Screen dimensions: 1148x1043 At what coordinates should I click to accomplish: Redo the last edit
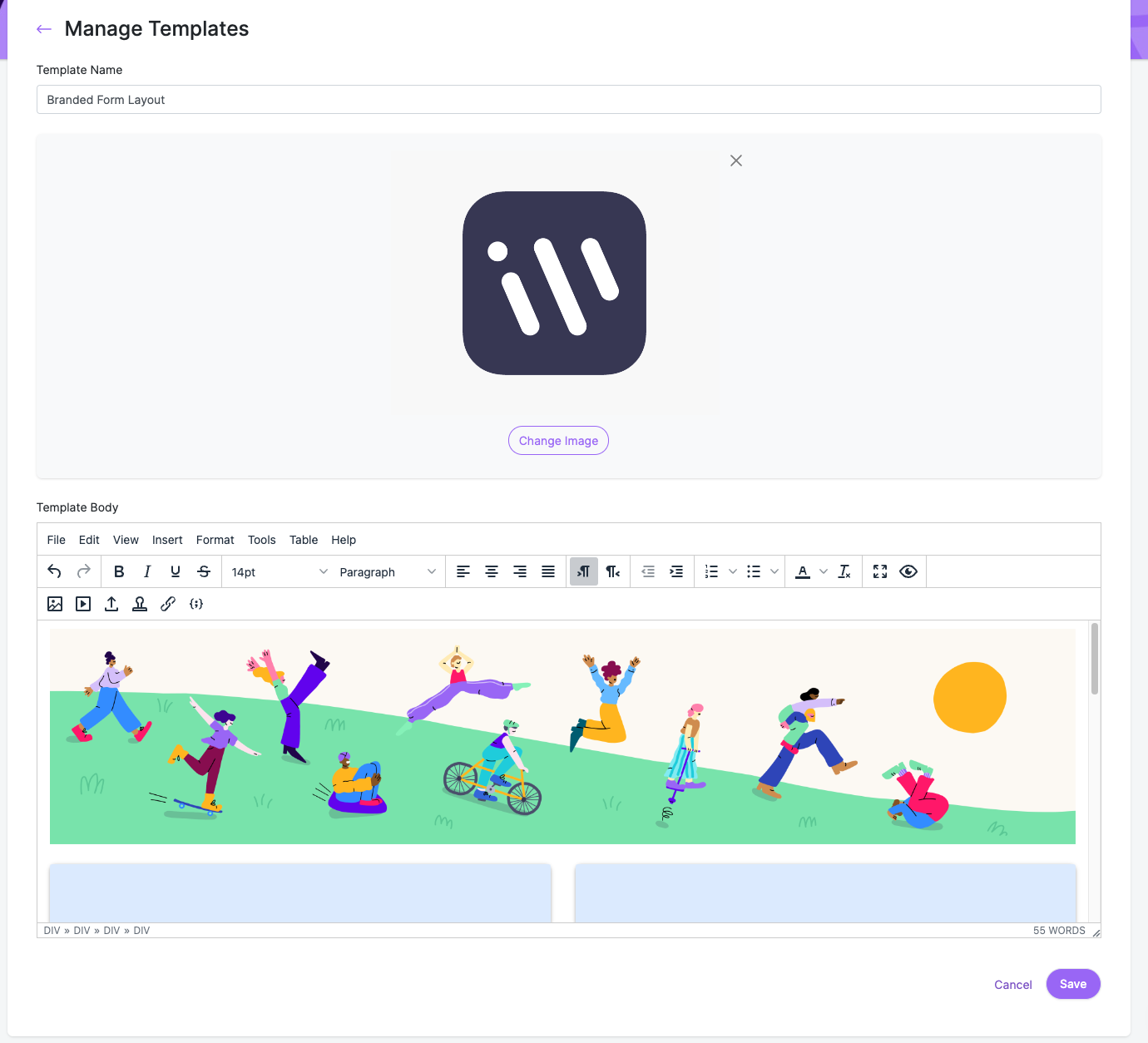pyautogui.click(x=83, y=571)
